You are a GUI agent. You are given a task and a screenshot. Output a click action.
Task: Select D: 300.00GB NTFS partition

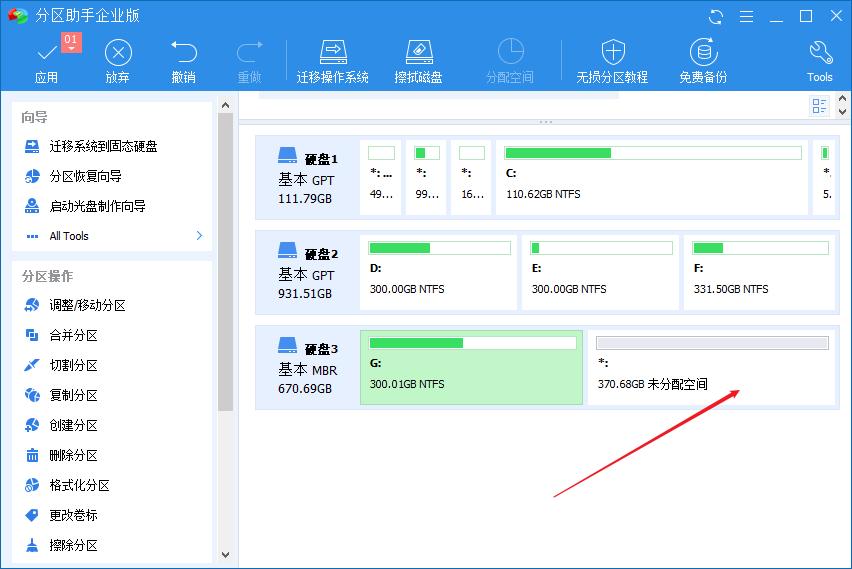(x=438, y=272)
